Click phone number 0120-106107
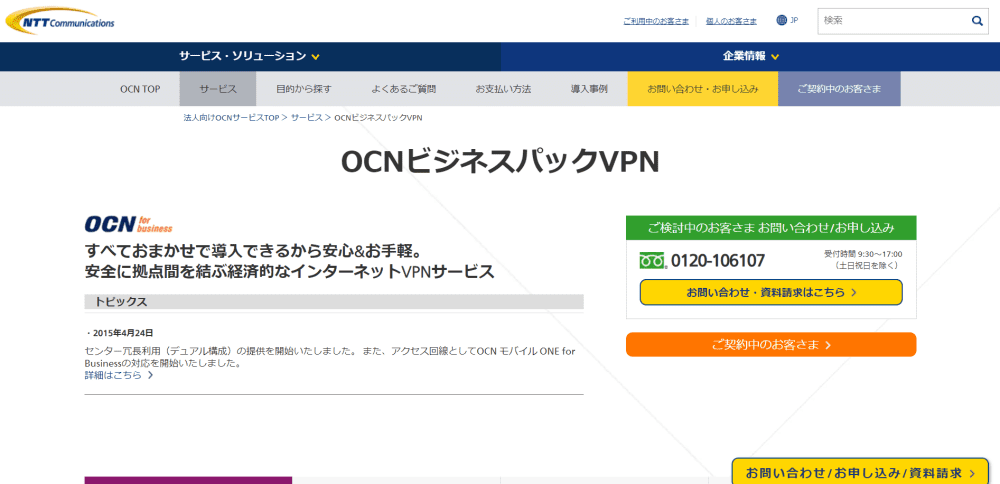Screen dimensions: 1000x484 click(x=718, y=261)
